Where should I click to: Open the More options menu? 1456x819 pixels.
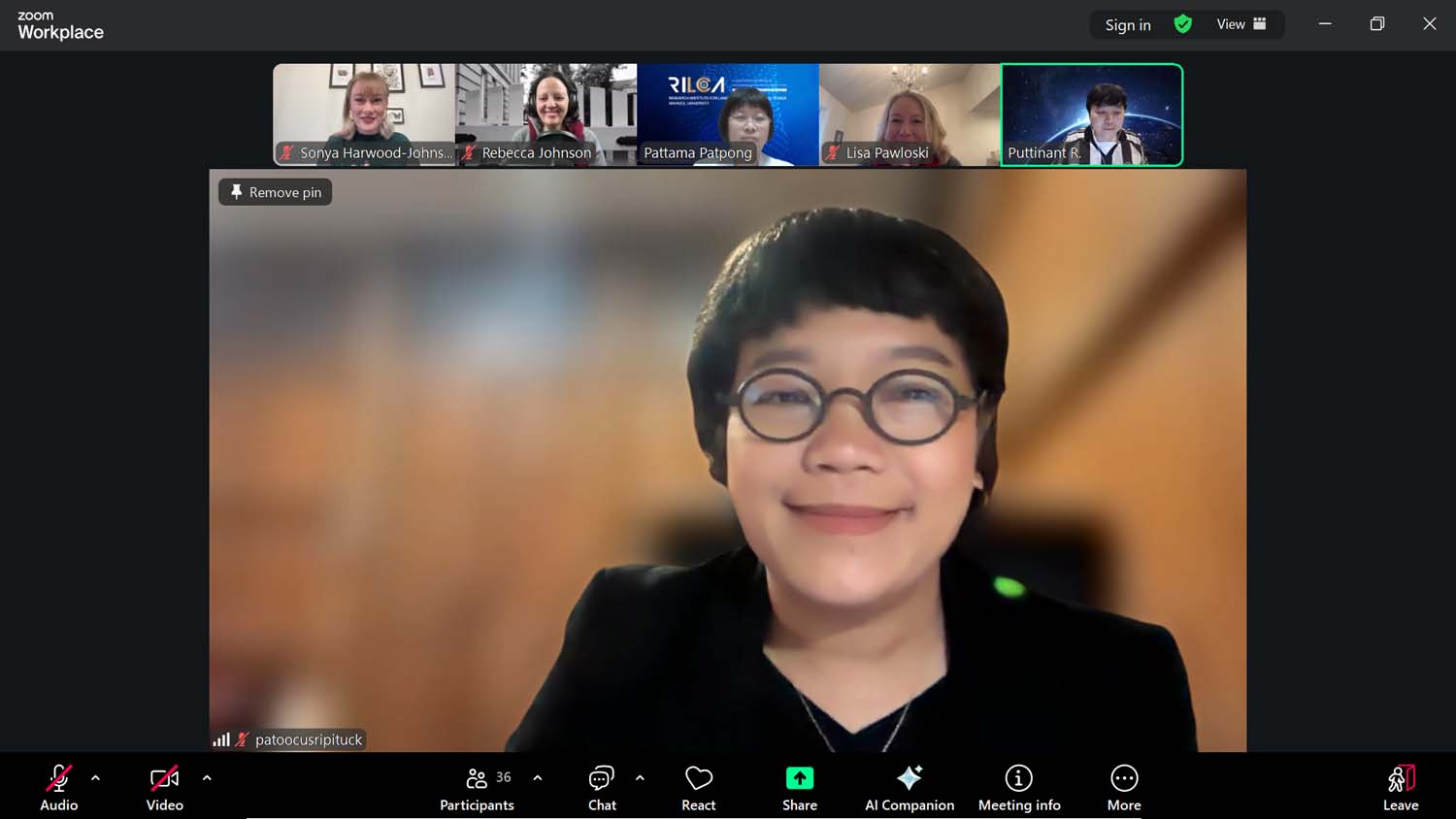[1123, 787]
